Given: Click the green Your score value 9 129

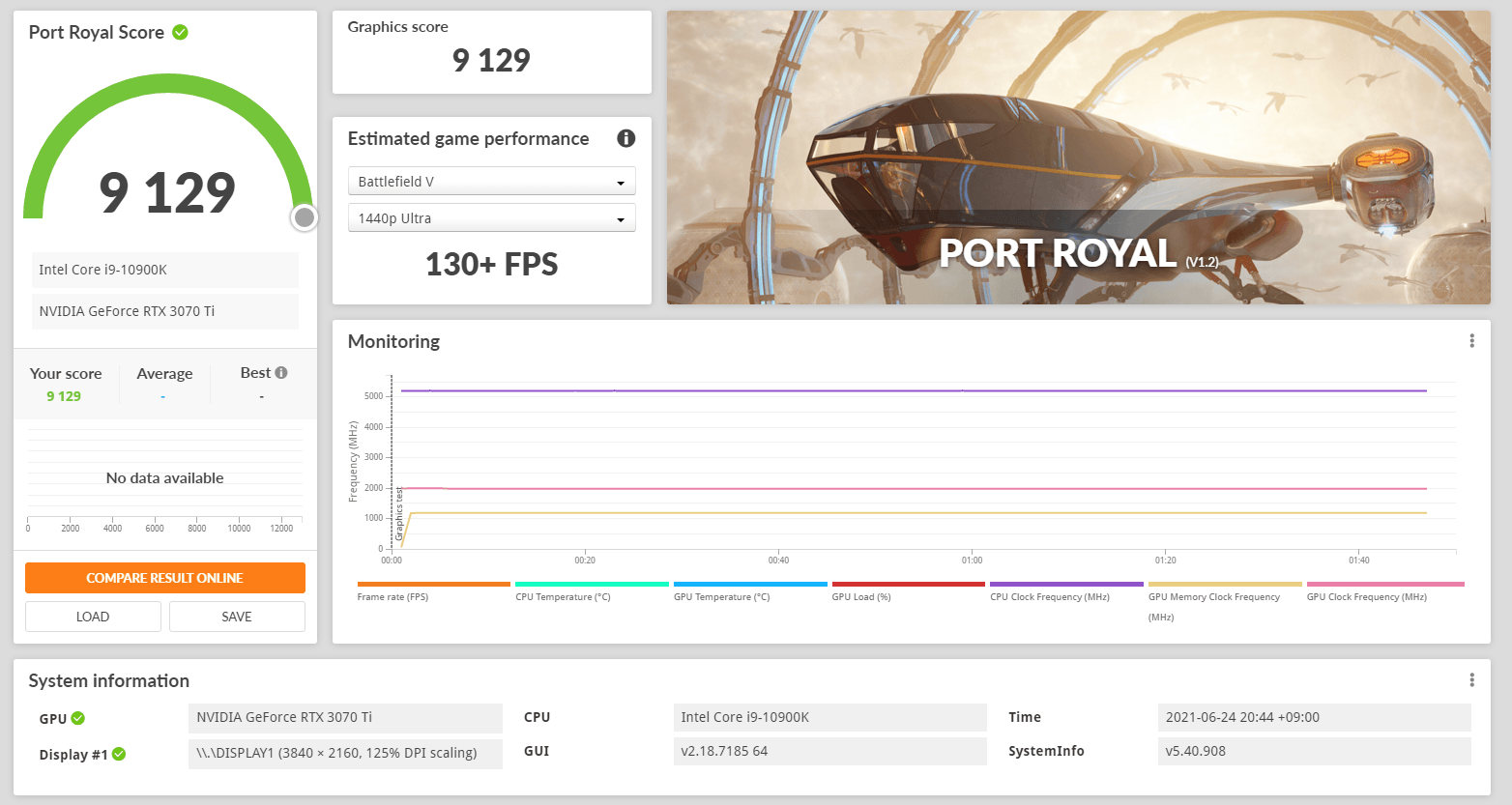Looking at the screenshot, I should (64, 396).
